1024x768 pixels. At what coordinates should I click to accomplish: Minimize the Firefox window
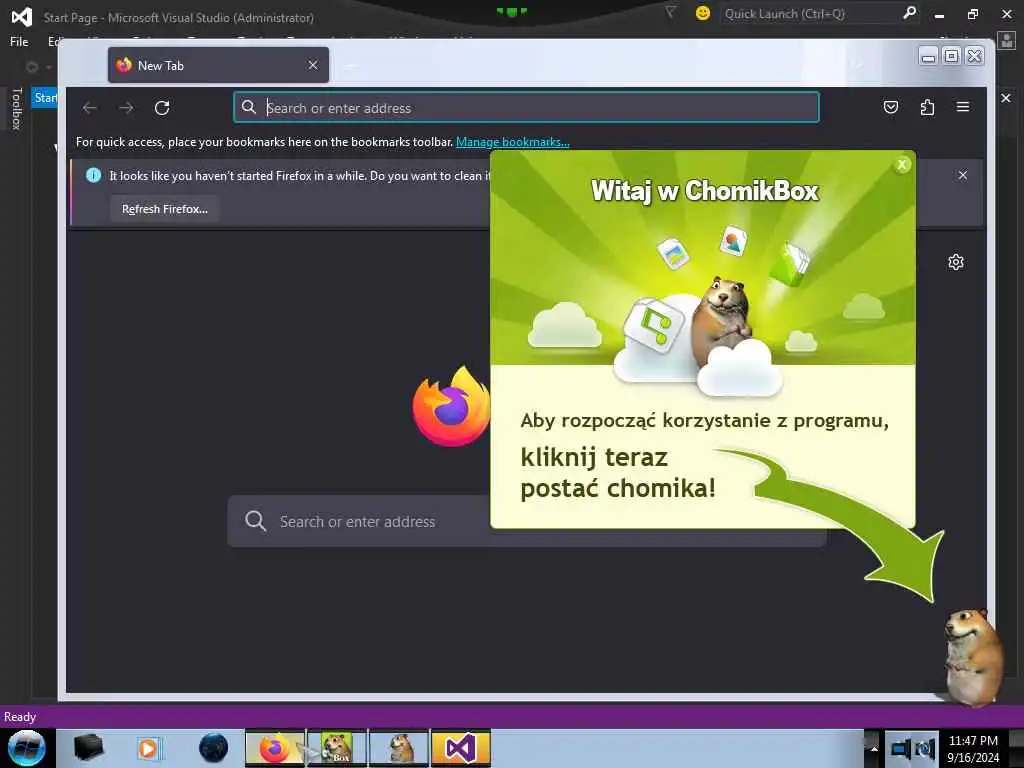coord(928,57)
